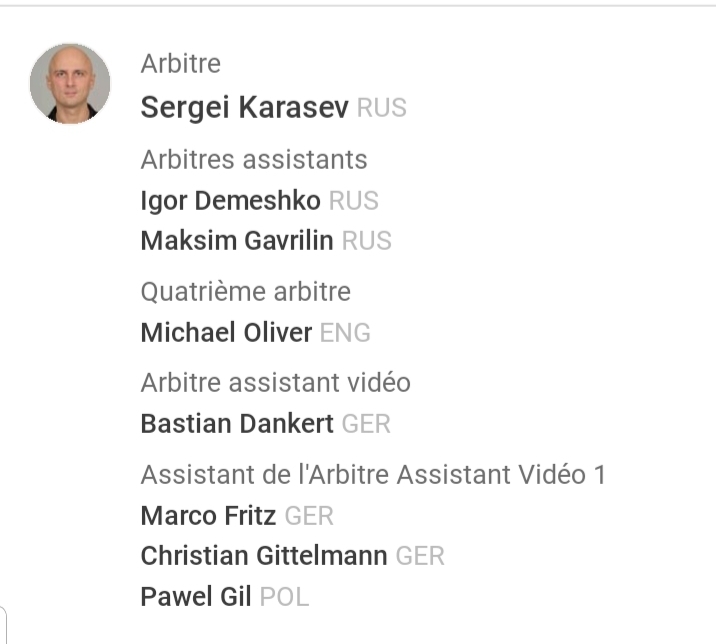Screen dimensions: 716x644
Task: Open fourth official Michael Oliver
Action: click(226, 333)
